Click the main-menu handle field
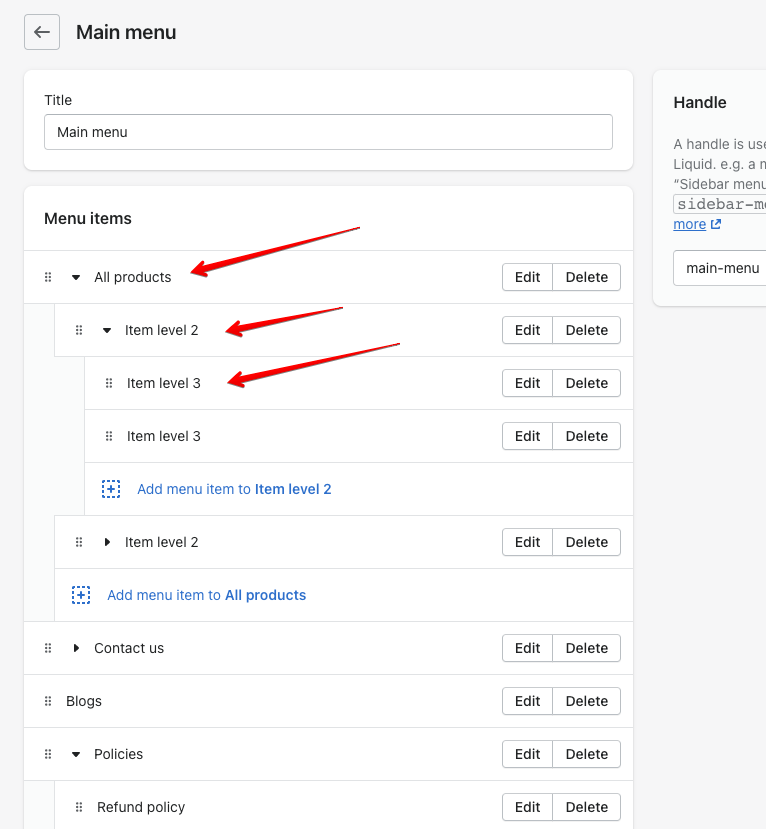 click(x=719, y=268)
